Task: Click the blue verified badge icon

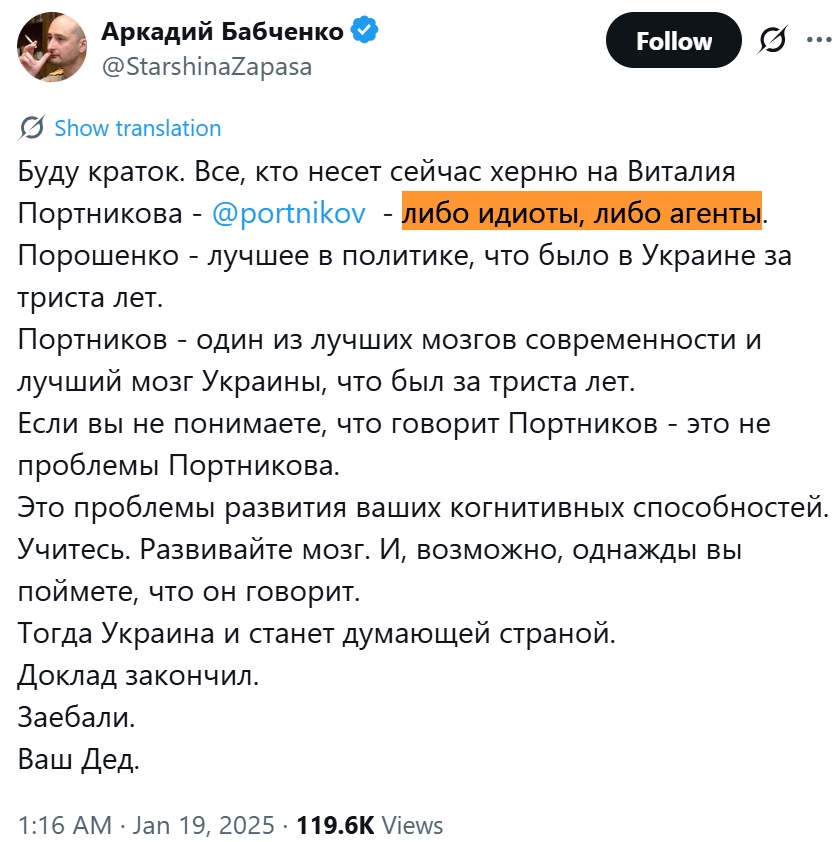Action: pos(364,31)
